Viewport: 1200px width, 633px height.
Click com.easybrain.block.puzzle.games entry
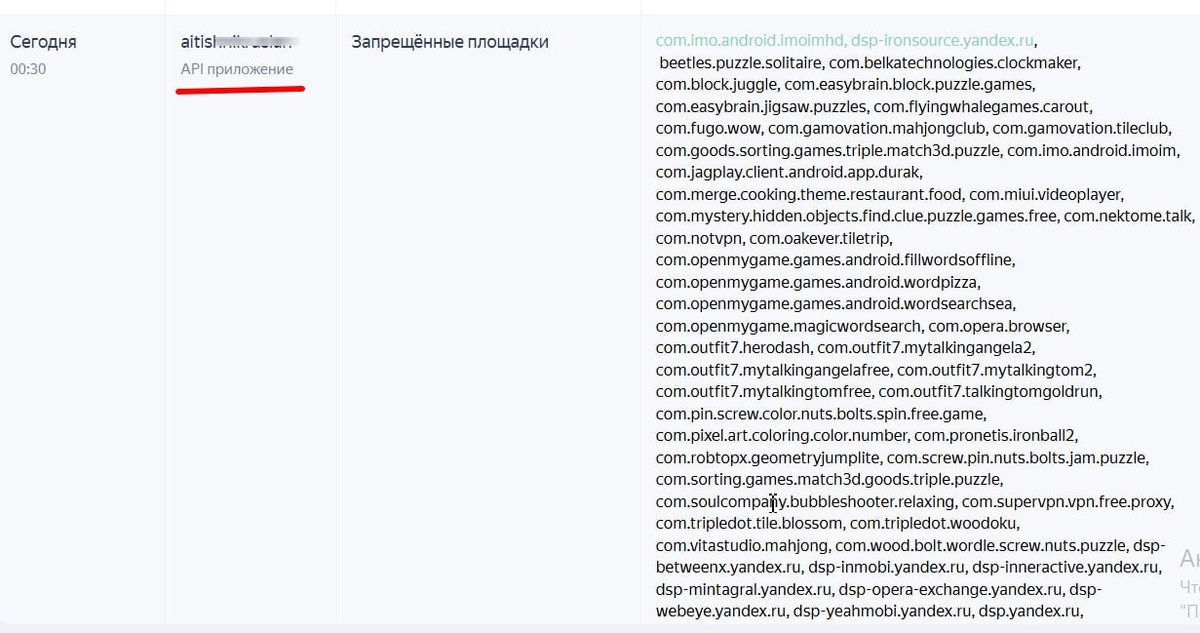(909, 85)
